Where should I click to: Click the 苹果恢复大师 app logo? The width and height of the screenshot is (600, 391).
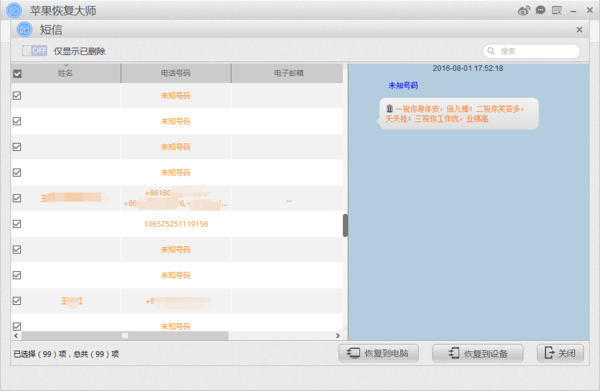click(14, 10)
